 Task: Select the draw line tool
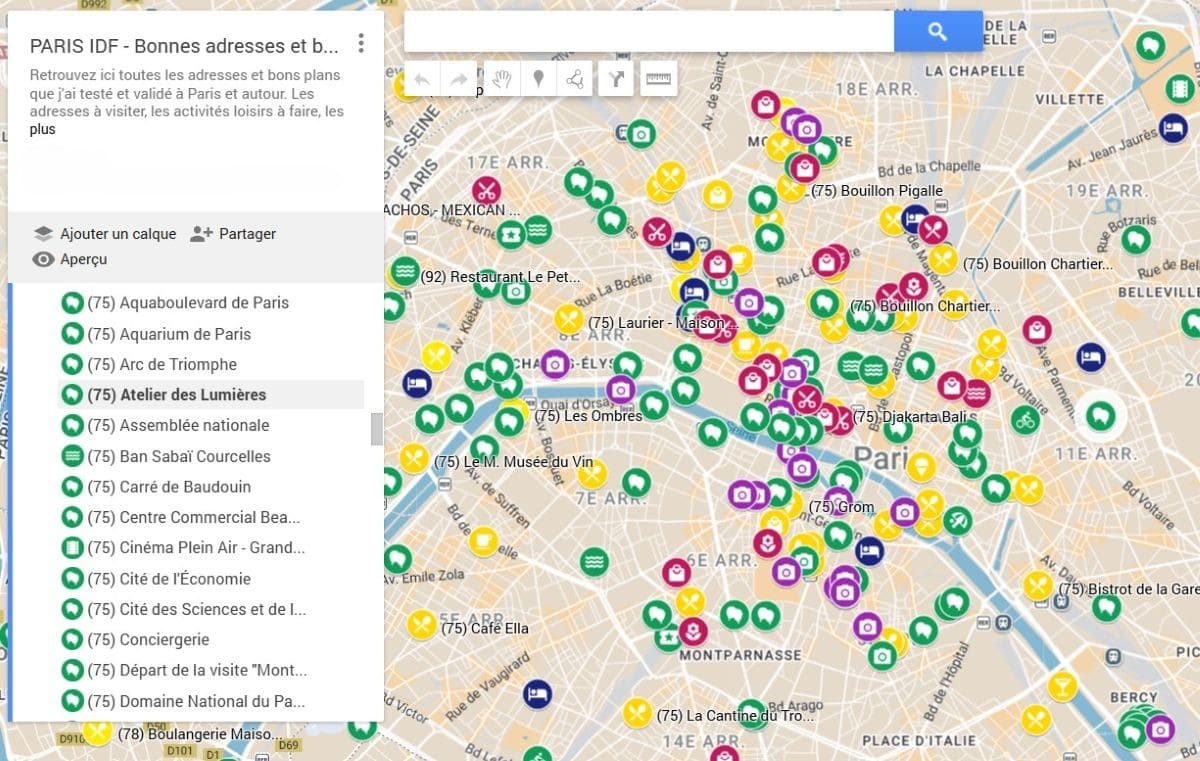pyautogui.click(x=575, y=80)
